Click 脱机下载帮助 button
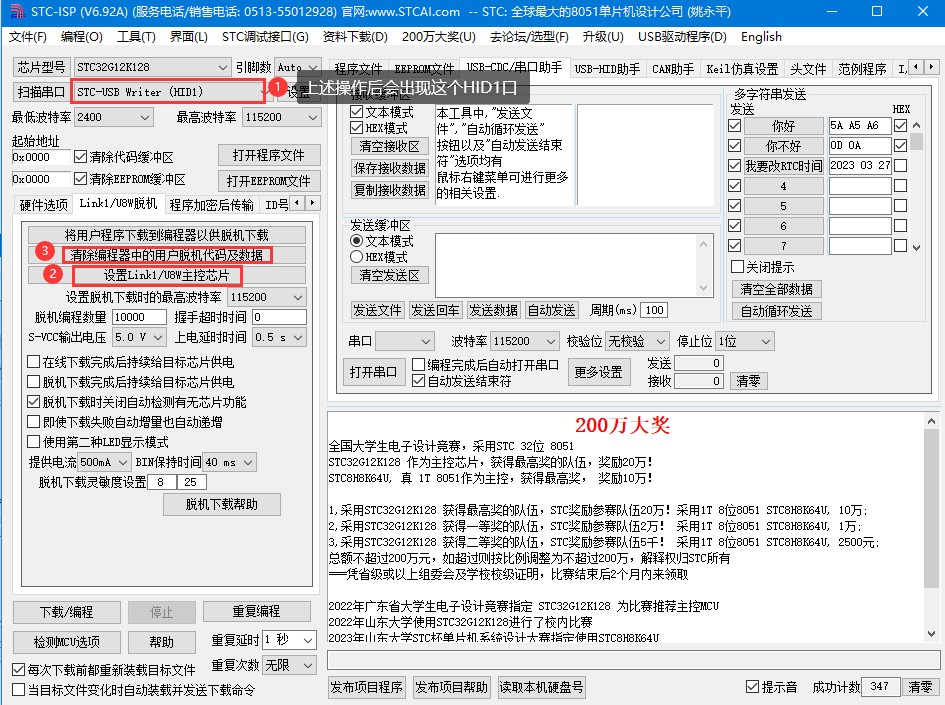This screenshot has width=945, height=705. pos(222,504)
